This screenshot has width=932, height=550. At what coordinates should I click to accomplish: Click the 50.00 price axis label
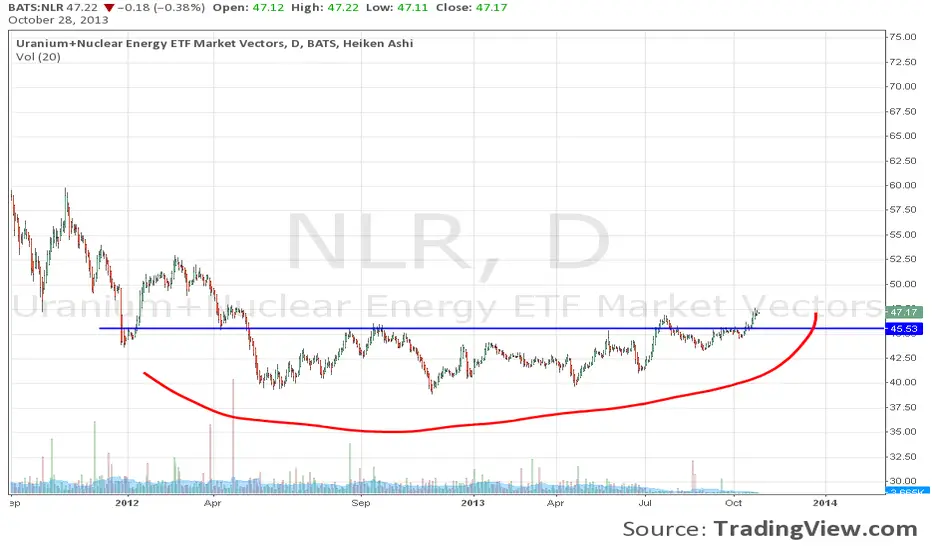(902, 284)
